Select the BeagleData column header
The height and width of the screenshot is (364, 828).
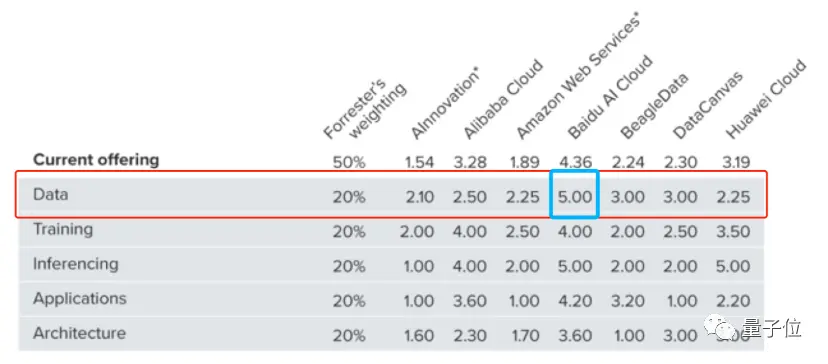pyautogui.click(x=654, y=106)
